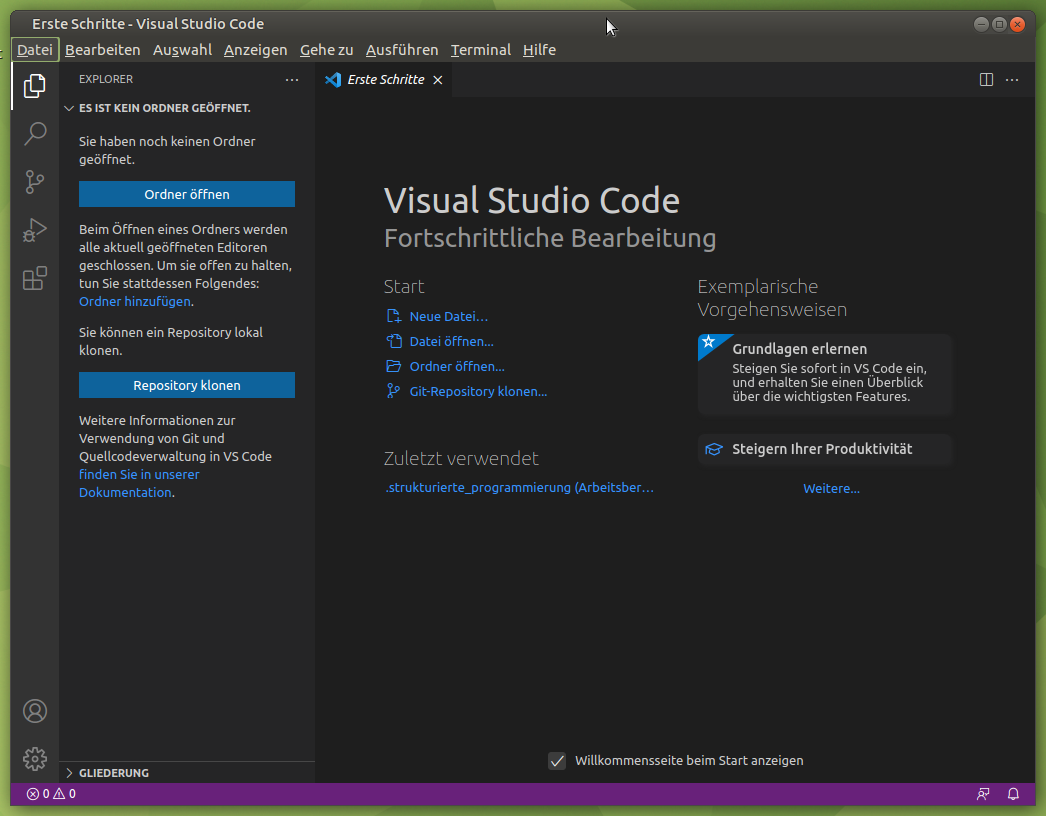The image size is (1046, 816).
Task: Click errors and warnings indicator in status bar
Action: (51, 794)
